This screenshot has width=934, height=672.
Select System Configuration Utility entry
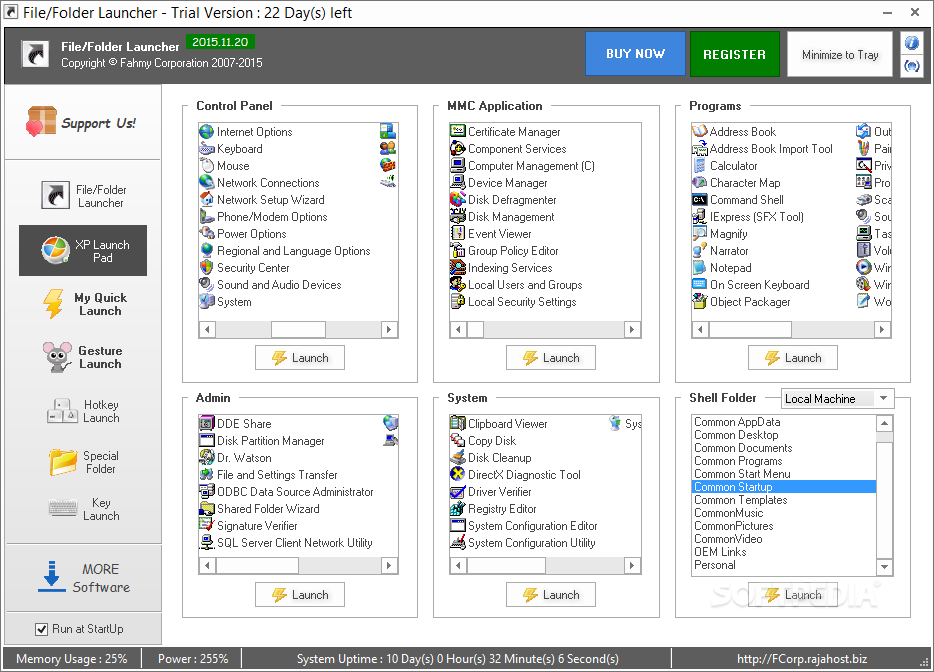point(531,543)
